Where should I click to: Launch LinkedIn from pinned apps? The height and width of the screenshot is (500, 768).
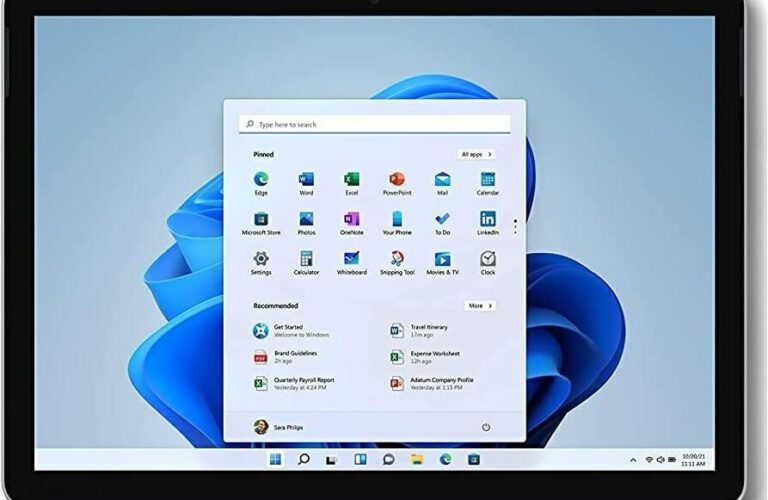[488, 223]
